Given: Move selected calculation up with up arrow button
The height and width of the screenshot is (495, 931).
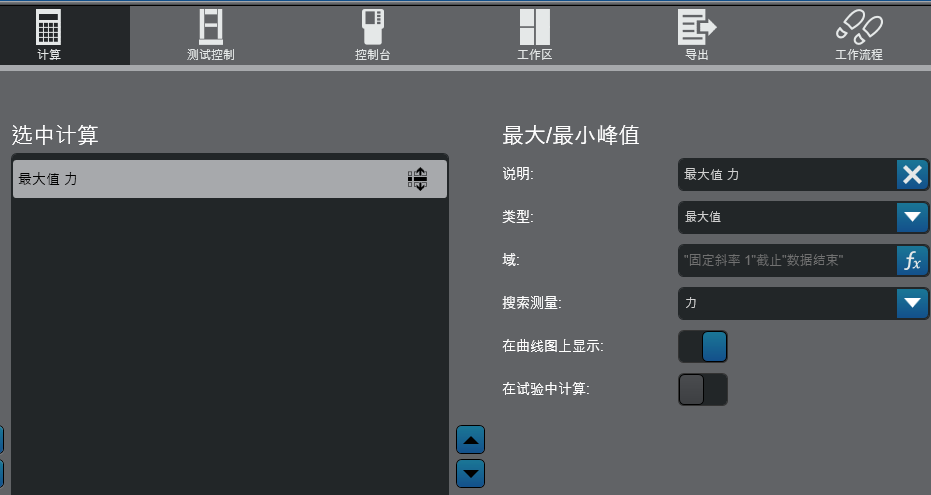Looking at the screenshot, I should pos(470,440).
